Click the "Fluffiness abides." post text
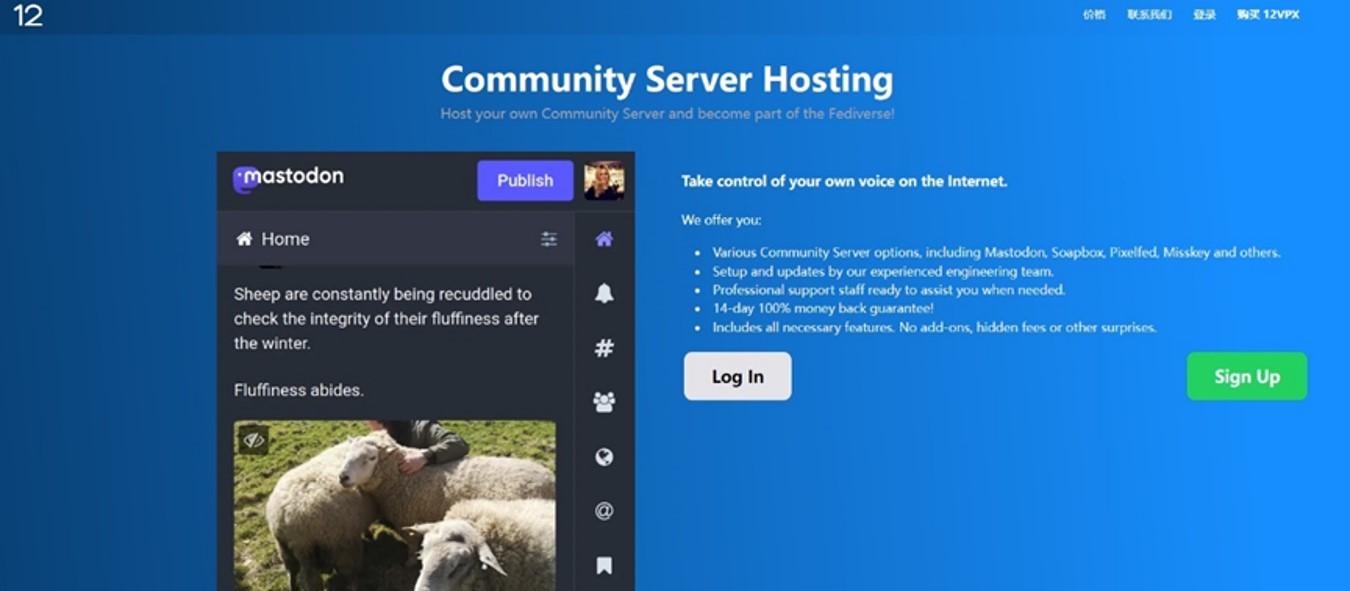Screen dimensions: 1350x591 click(x=299, y=390)
